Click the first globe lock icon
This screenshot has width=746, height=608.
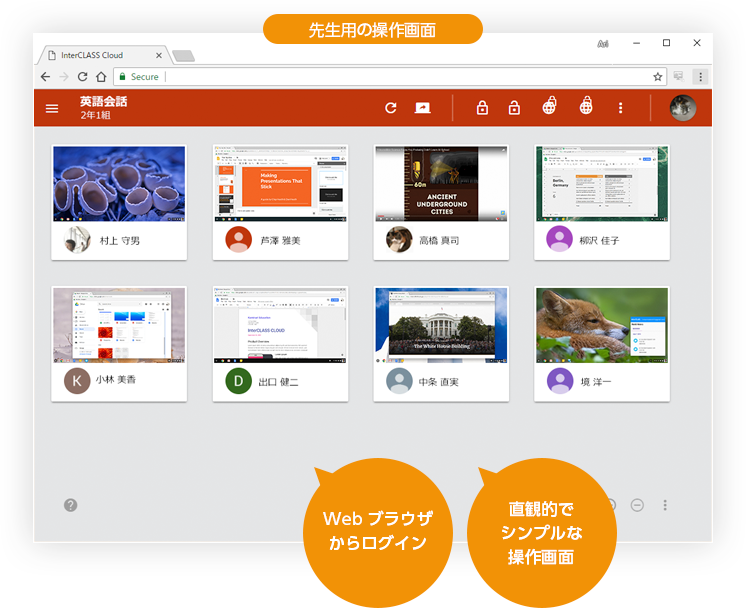tap(548, 108)
